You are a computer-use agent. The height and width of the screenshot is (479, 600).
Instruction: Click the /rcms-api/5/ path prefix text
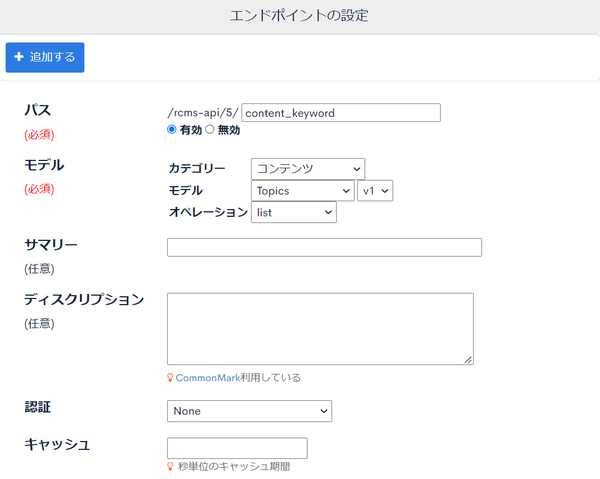click(x=203, y=113)
